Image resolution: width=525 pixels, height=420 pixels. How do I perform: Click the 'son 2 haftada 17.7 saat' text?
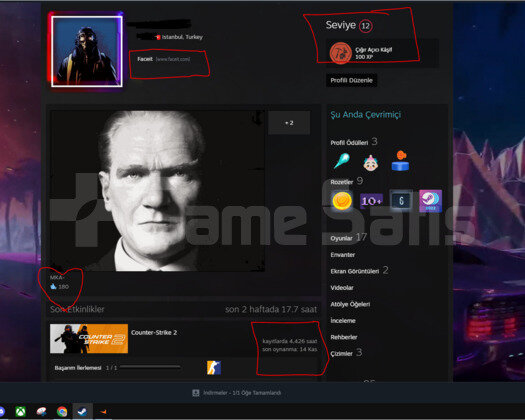271,309
